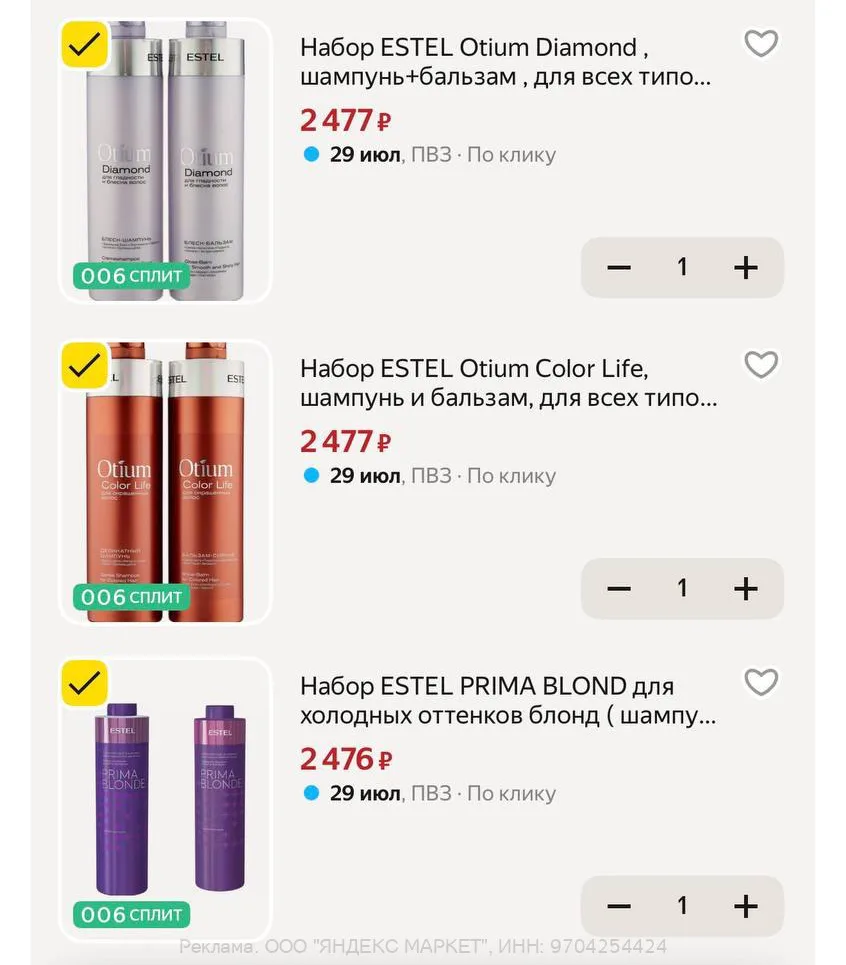Increase quantity of Otium Diamond set
The height and width of the screenshot is (965, 846).
click(x=746, y=268)
